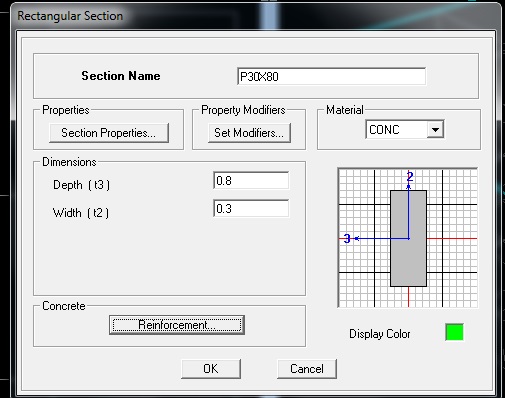Click the Width (t2) label
The image size is (505, 398).
click(x=81, y=213)
